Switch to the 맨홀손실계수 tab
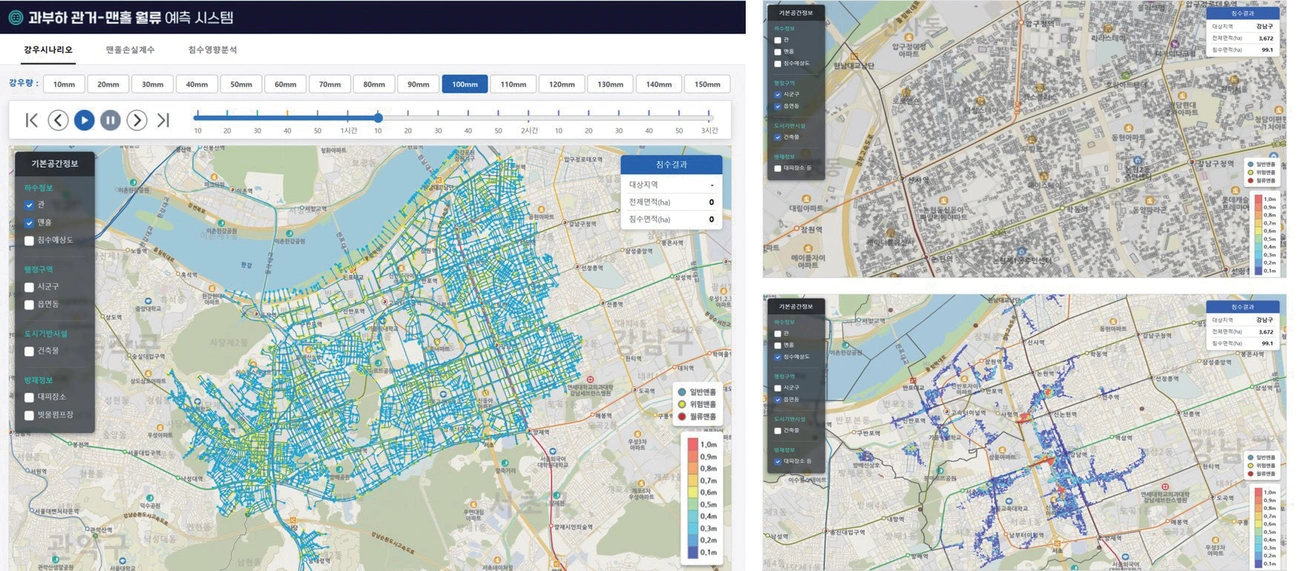 [x=129, y=49]
